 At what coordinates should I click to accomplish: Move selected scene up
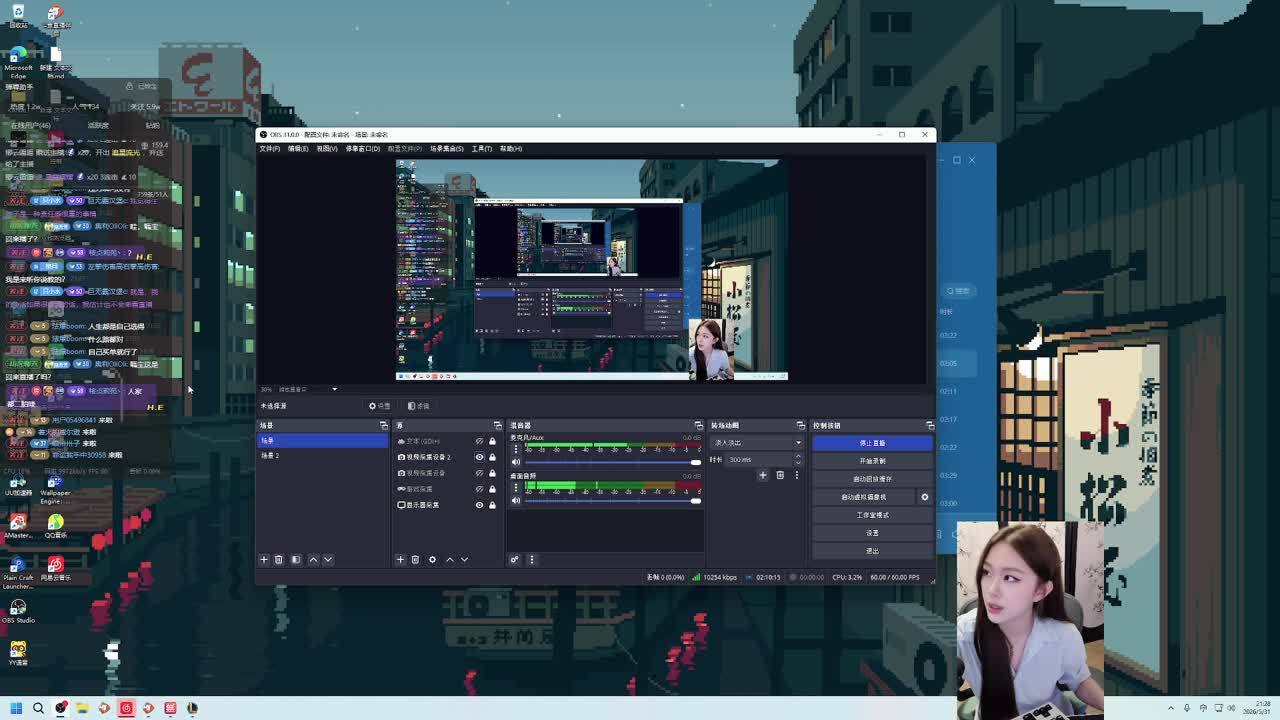point(313,560)
